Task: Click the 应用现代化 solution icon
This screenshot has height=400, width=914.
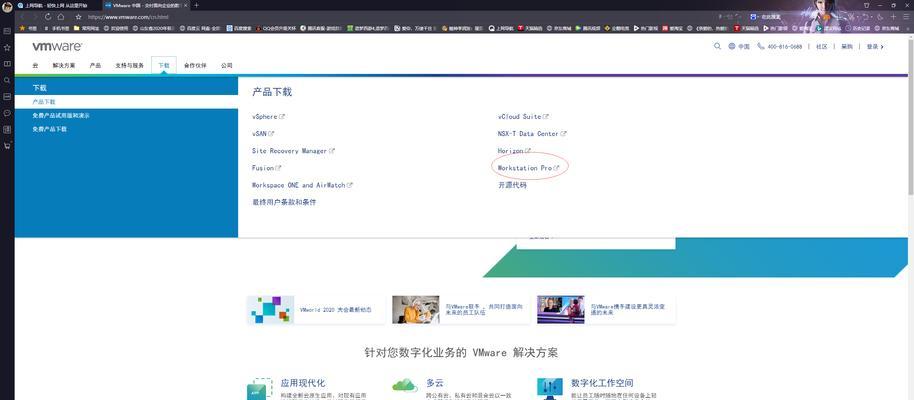Action: (x=259, y=388)
